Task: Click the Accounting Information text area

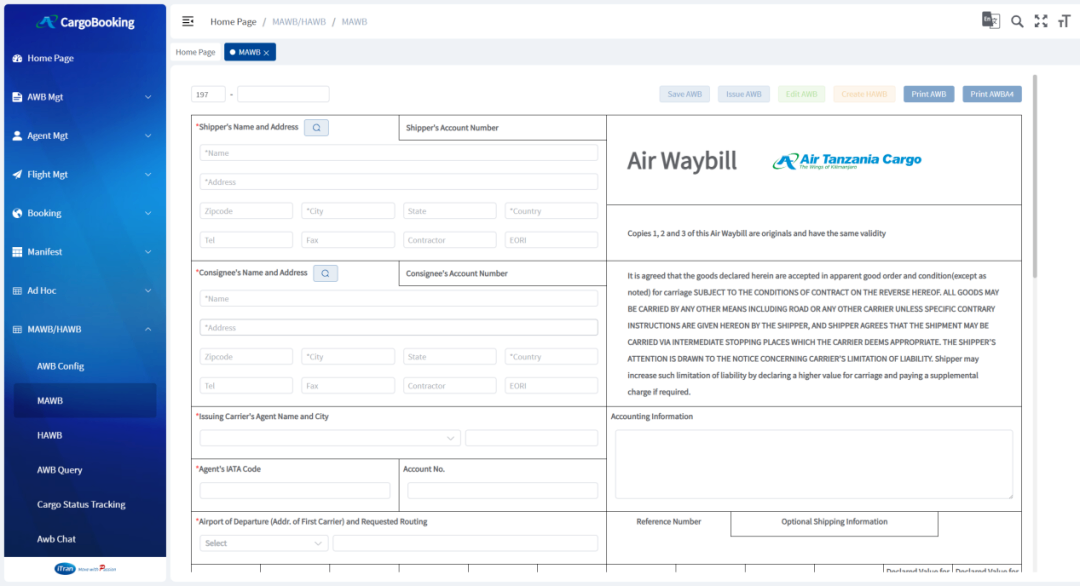Action: (x=814, y=464)
